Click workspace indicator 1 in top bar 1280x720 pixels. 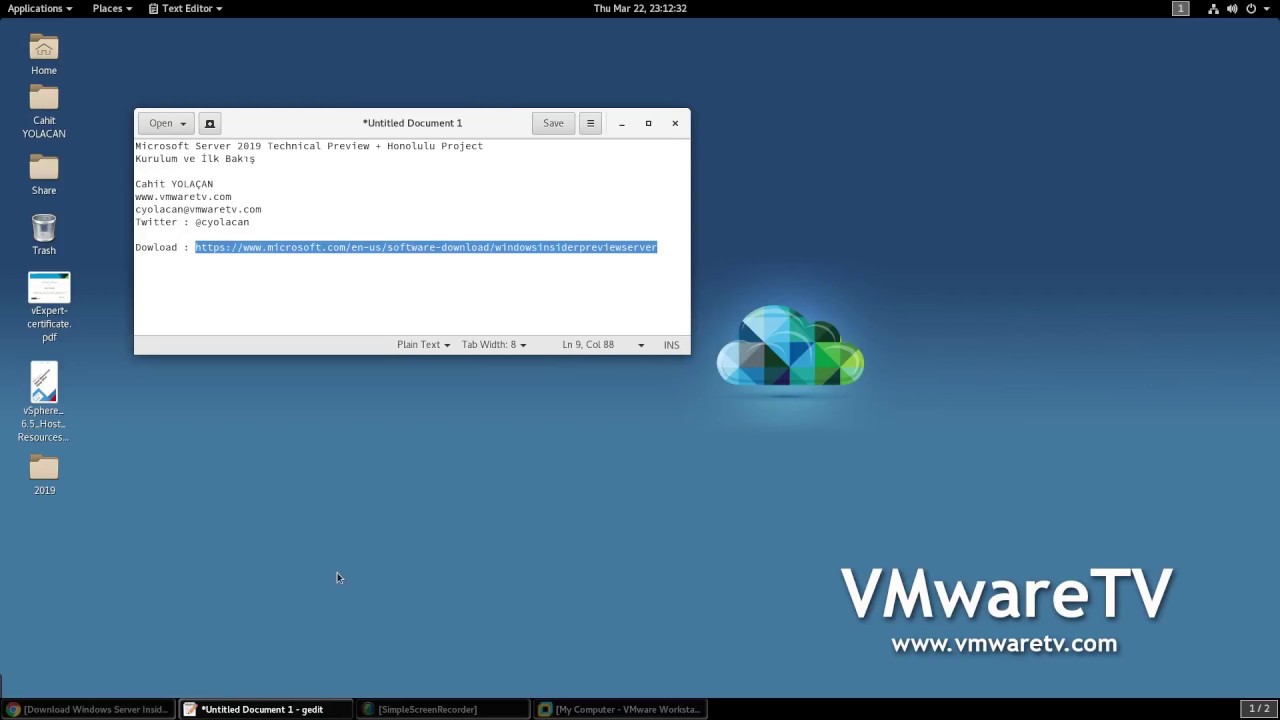(x=1181, y=8)
